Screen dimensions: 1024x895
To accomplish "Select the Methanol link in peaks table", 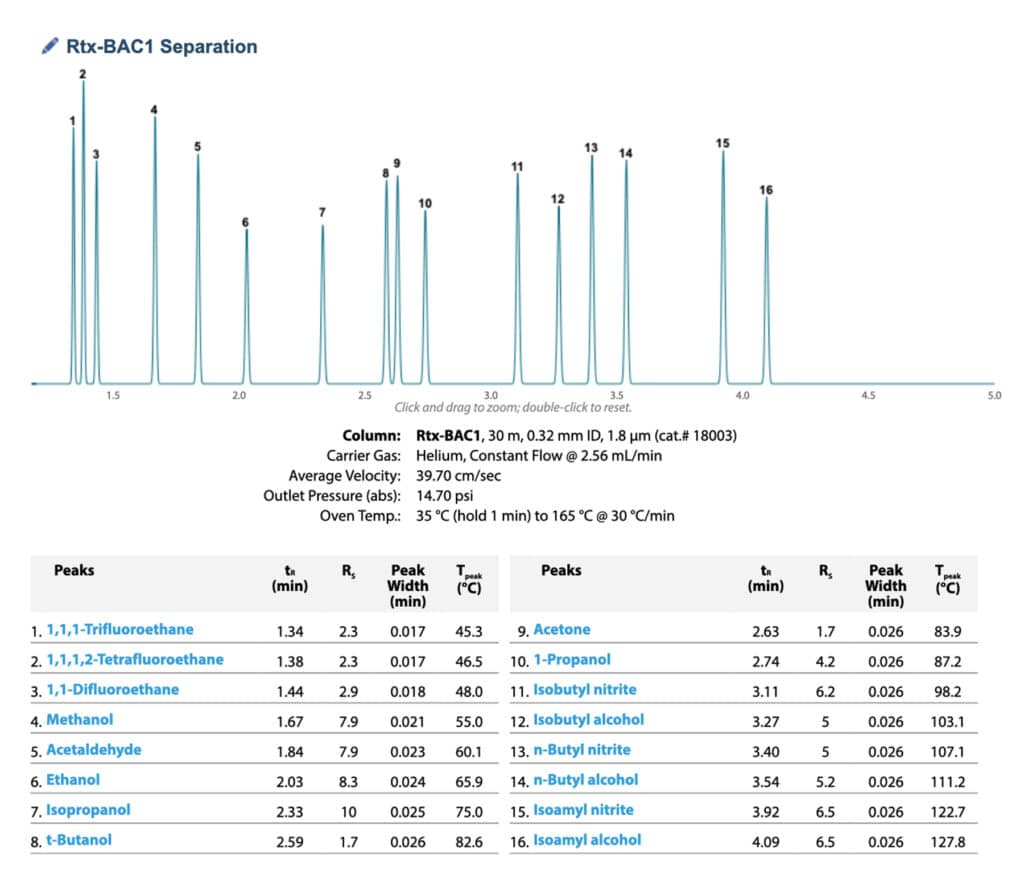I will point(80,720).
